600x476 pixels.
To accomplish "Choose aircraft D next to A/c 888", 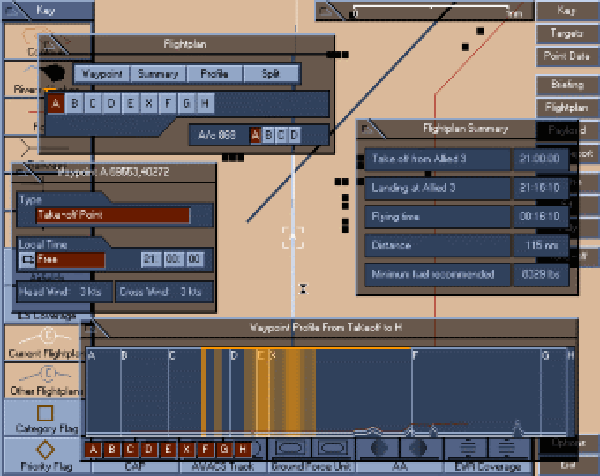I will 294,135.
